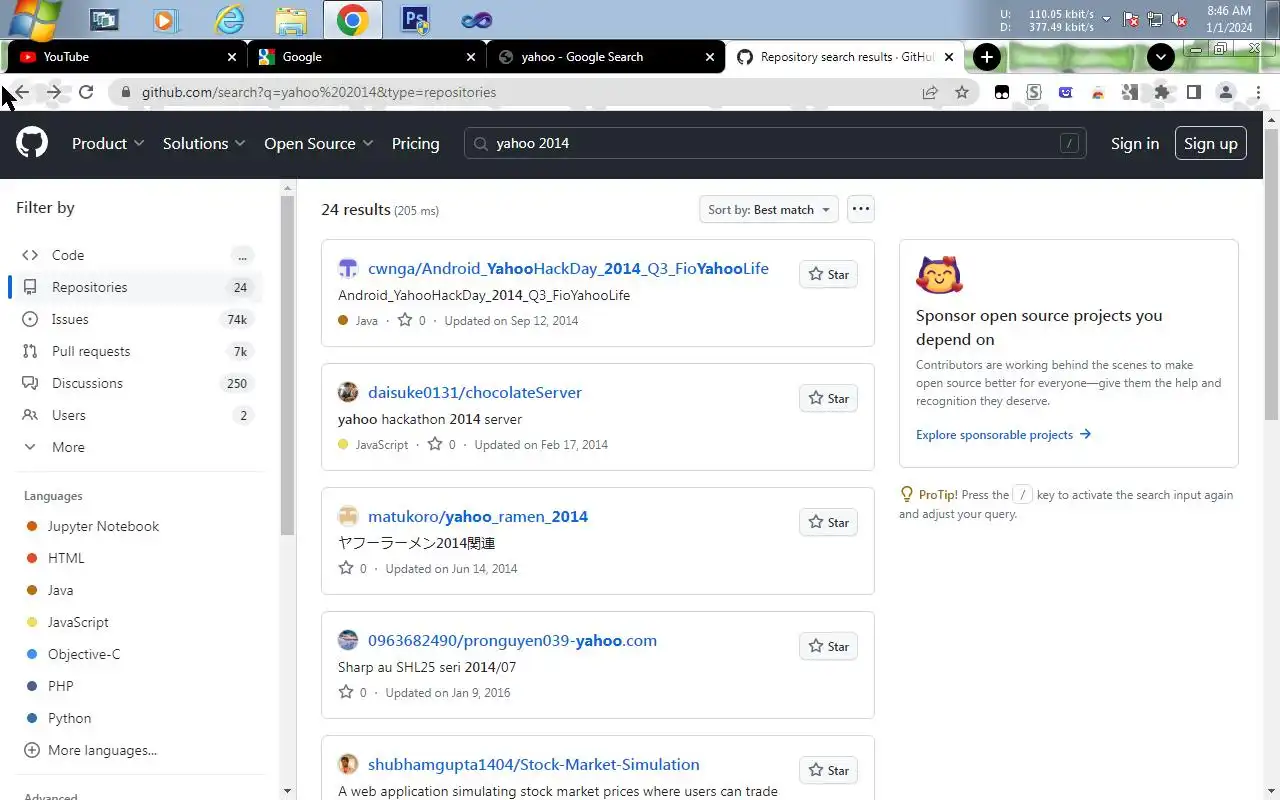Star the cwnga/Android_YahooHackDay repository
The width and height of the screenshot is (1280, 800).
(828, 274)
